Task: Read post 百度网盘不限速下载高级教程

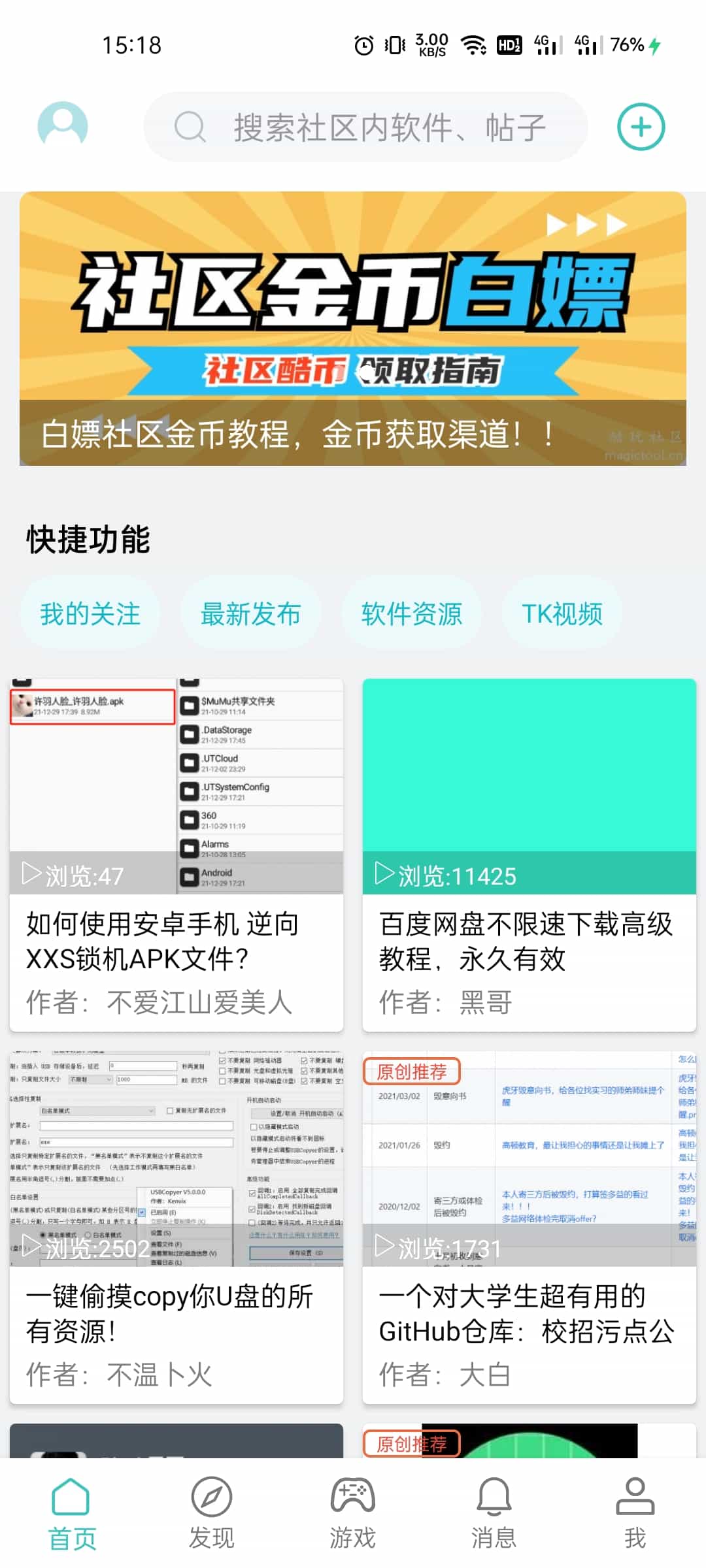Action: click(x=526, y=941)
